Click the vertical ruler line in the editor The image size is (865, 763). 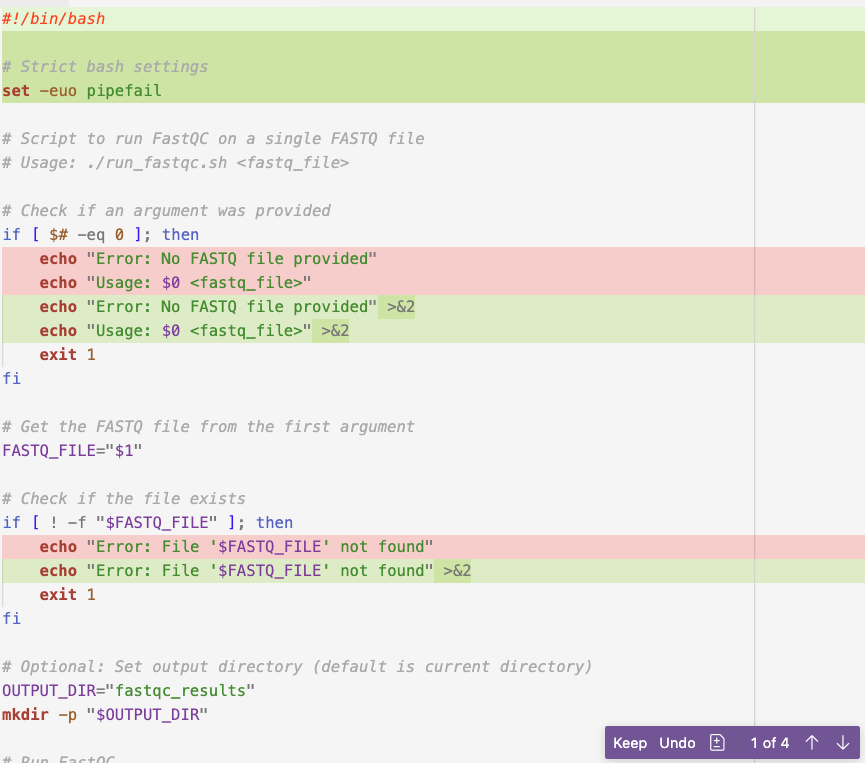point(753,400)
